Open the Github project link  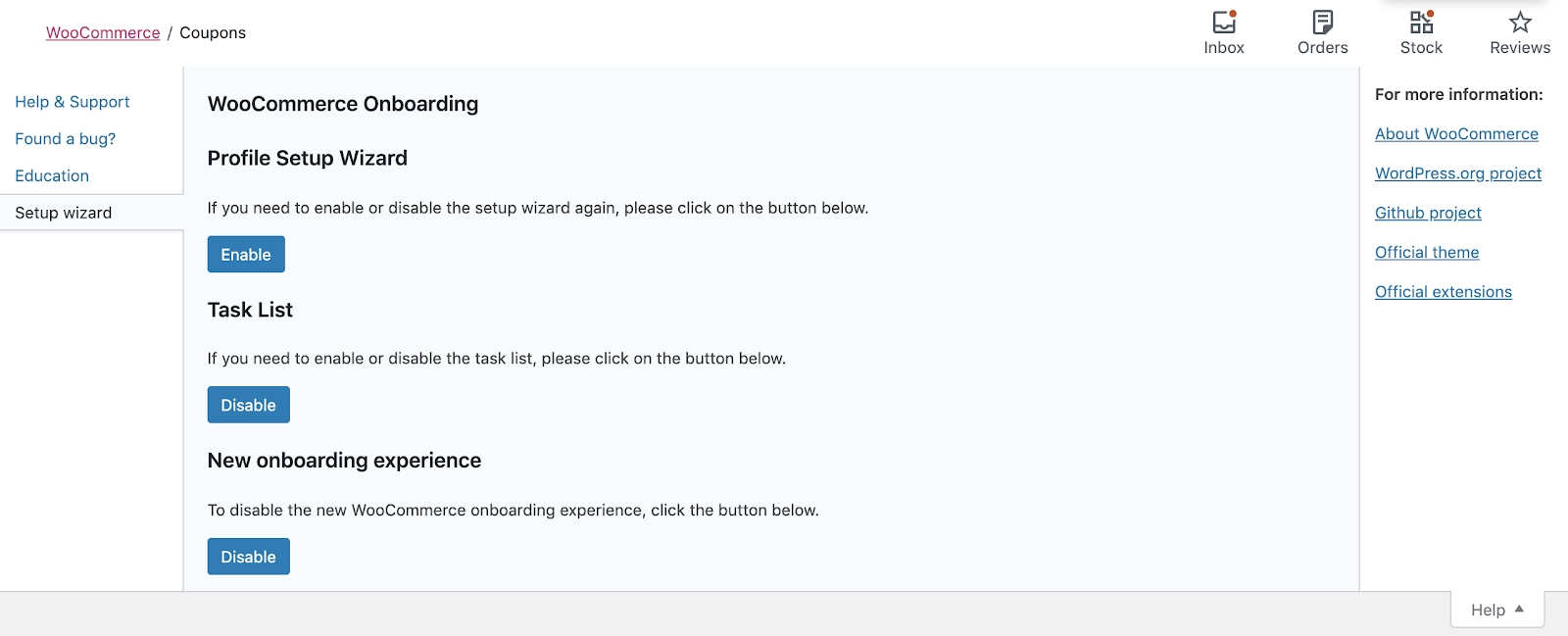[x=1428, y=213]
